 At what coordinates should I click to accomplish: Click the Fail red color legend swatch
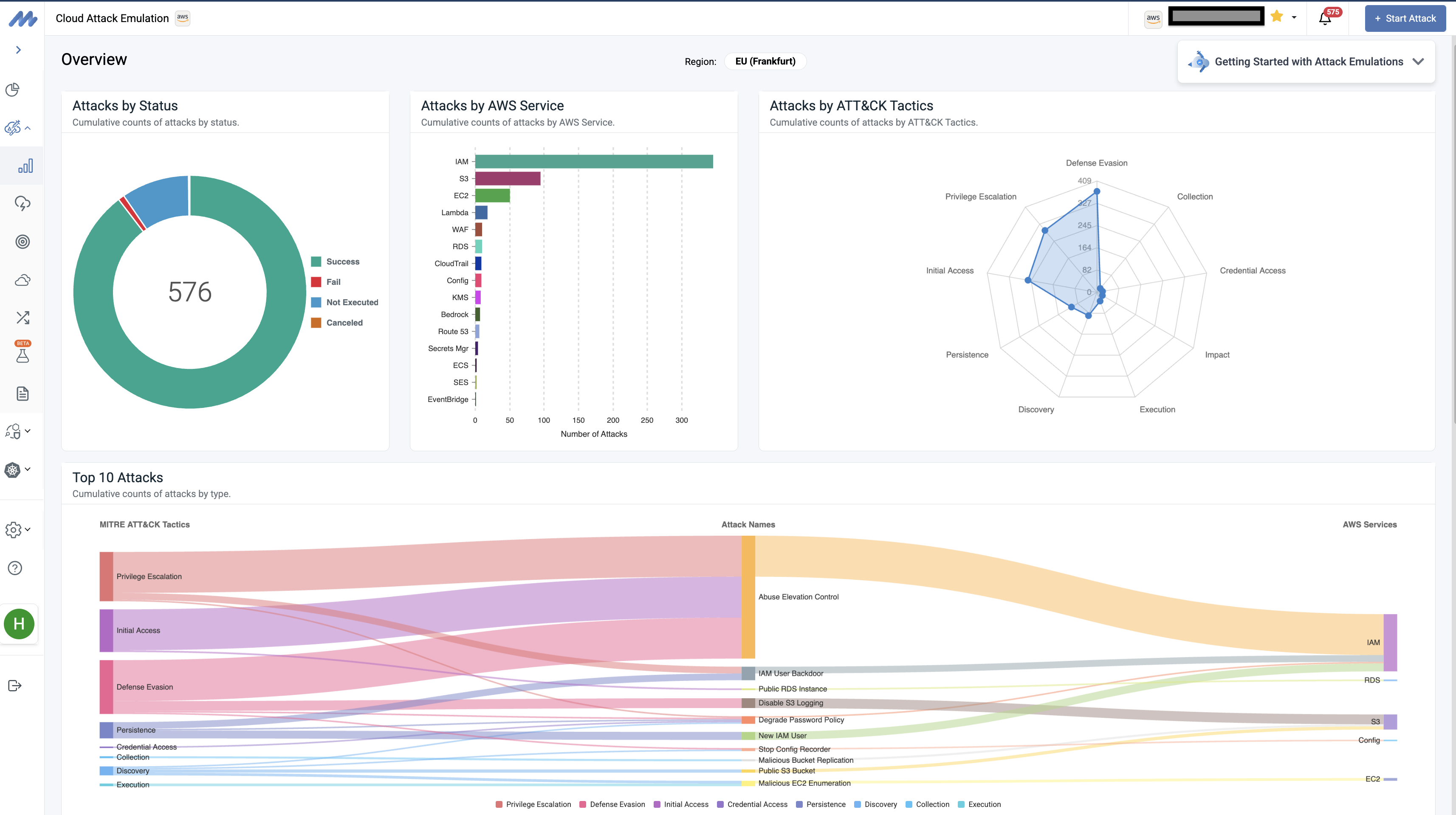316,282
